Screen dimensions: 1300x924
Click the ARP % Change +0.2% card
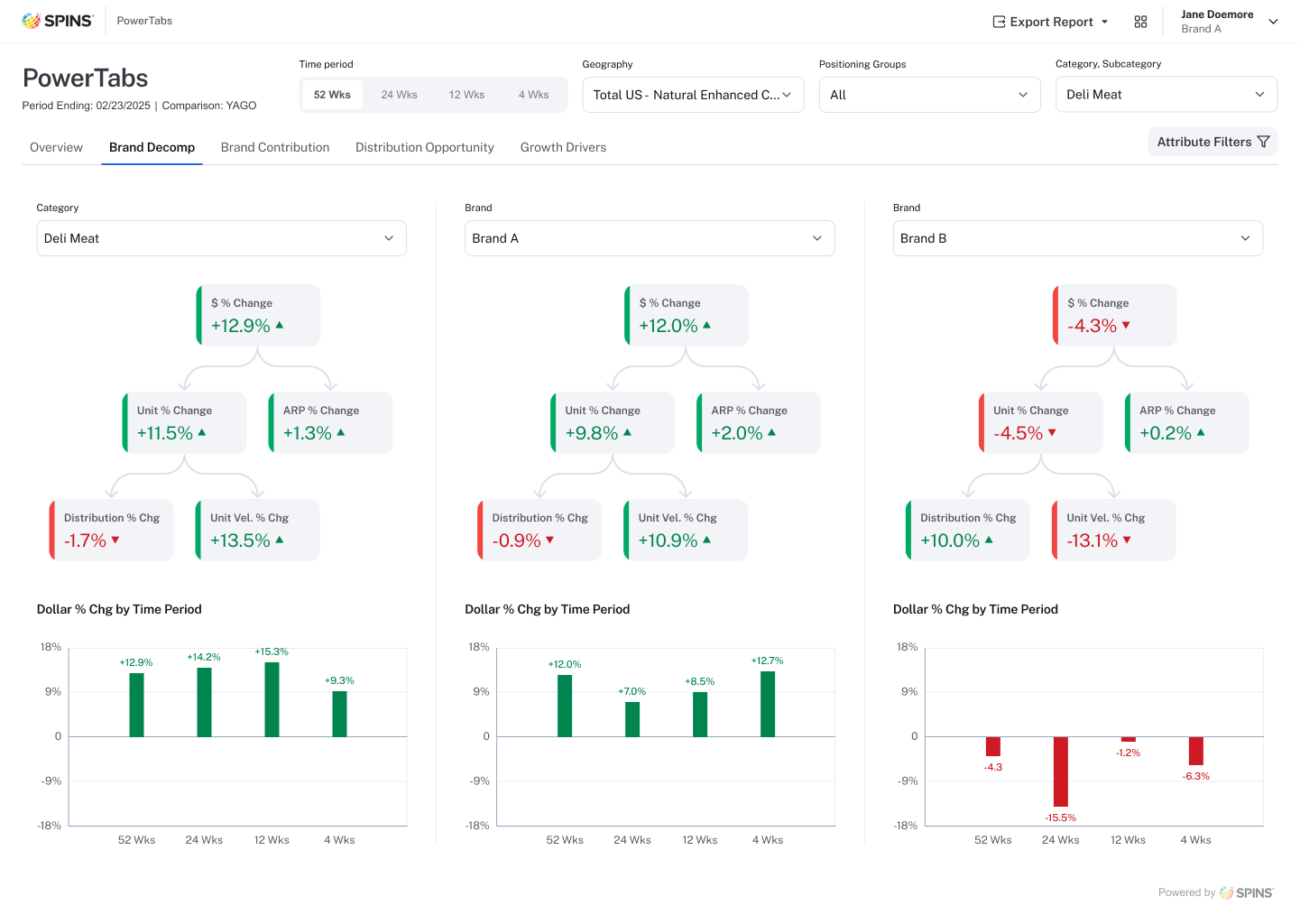click(x=1187, y=422)
